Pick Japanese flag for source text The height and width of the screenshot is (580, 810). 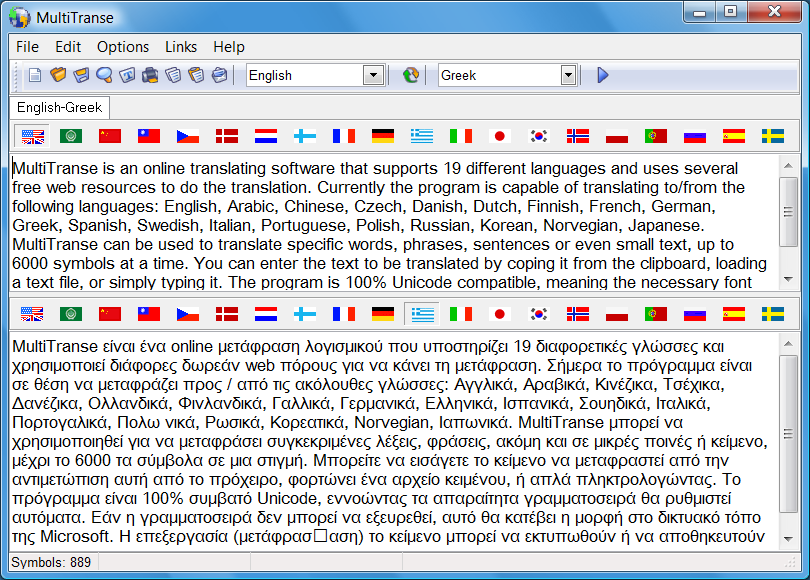click(x=500, y=136)
